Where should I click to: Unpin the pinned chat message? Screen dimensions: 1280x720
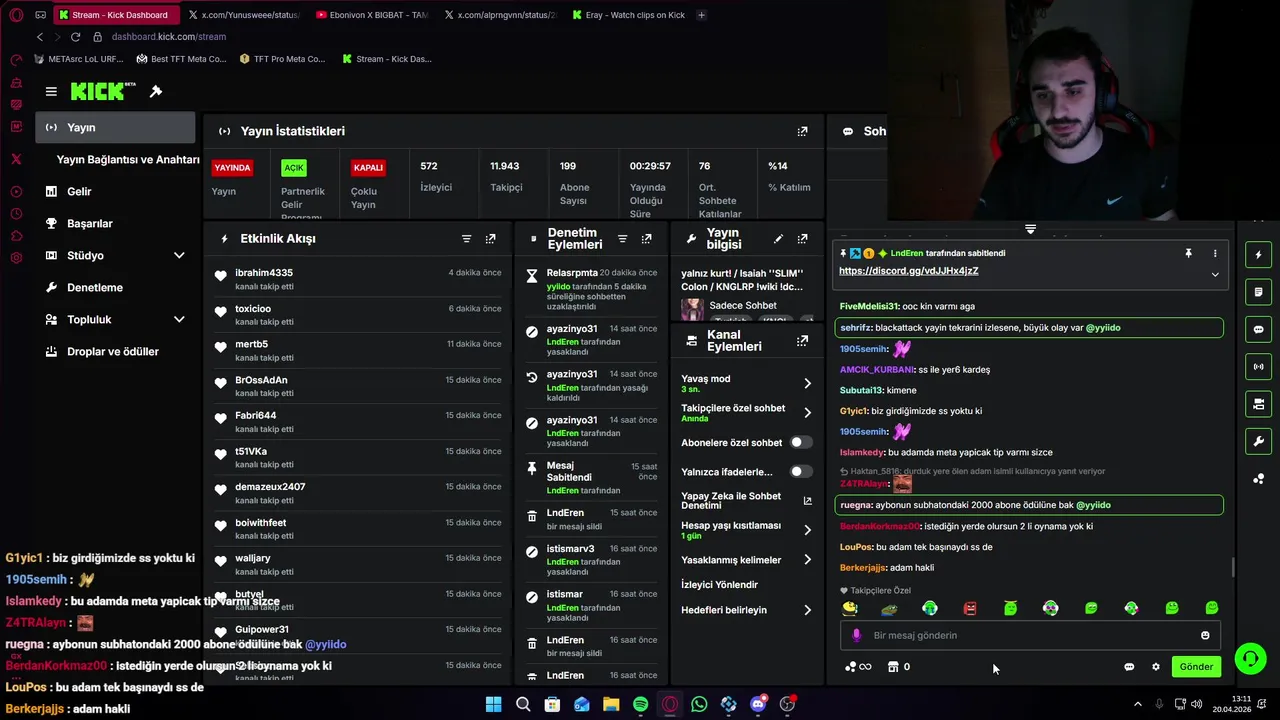coord(1188,254)
